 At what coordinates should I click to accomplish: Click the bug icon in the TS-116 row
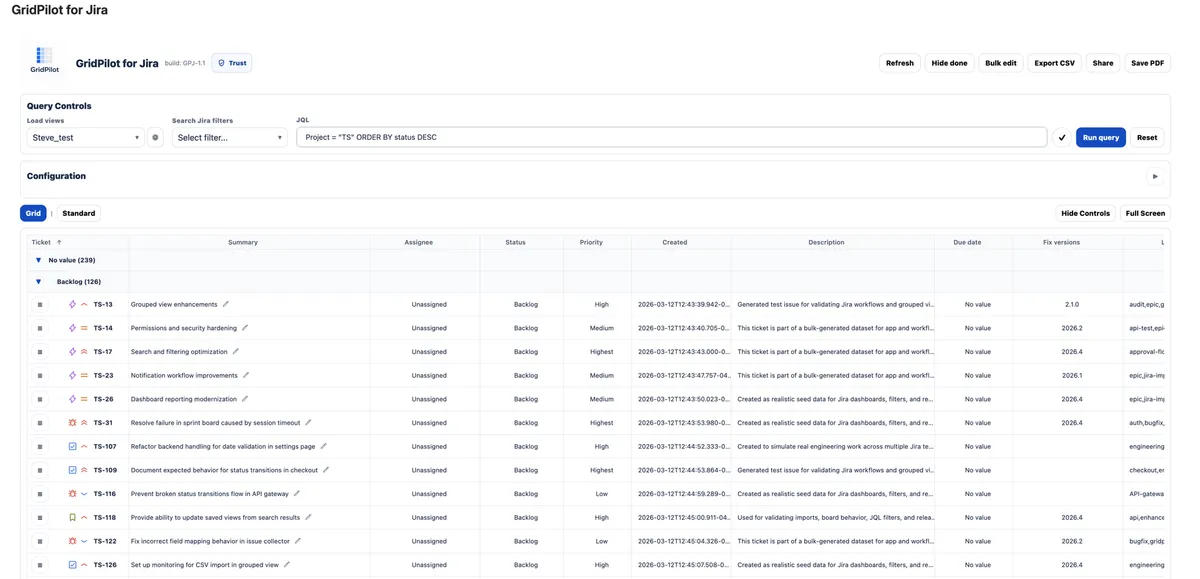pyautogui.click(x=73, y=494)
